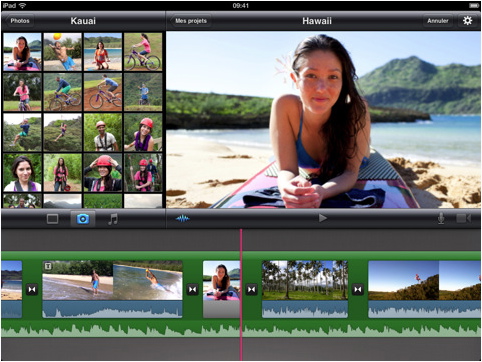Screen dimensions: 482x362
Task: Select the hilltop jumper clip in timeline
Action: 424,289
